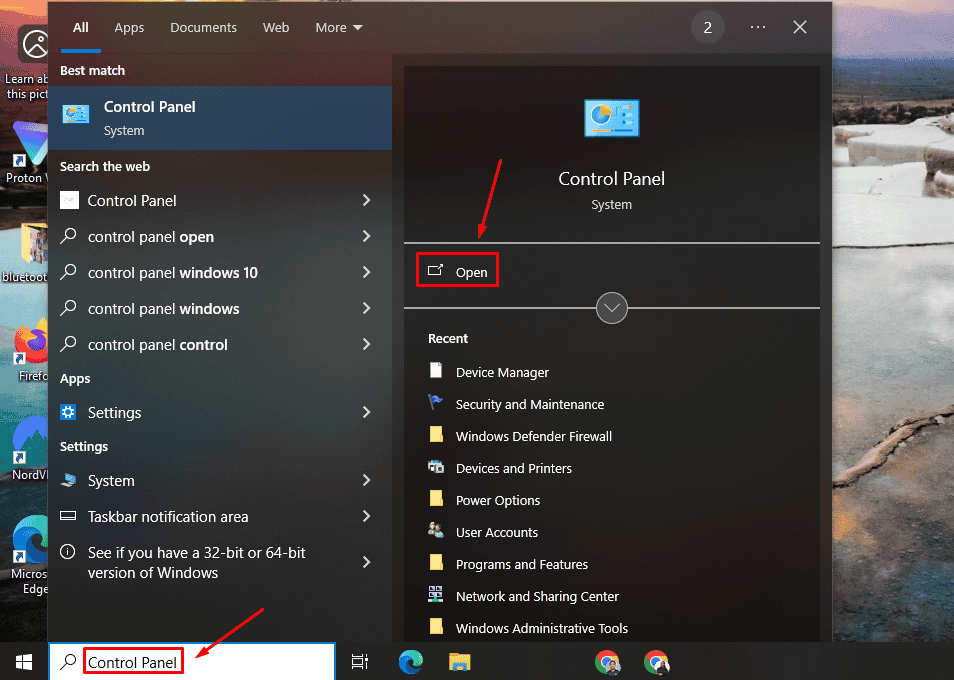Image resolution: width=954 pixels, height=680 pixels.
Task: Click the large Control Panel icon in preview
Action: click(x=611, y=118)
